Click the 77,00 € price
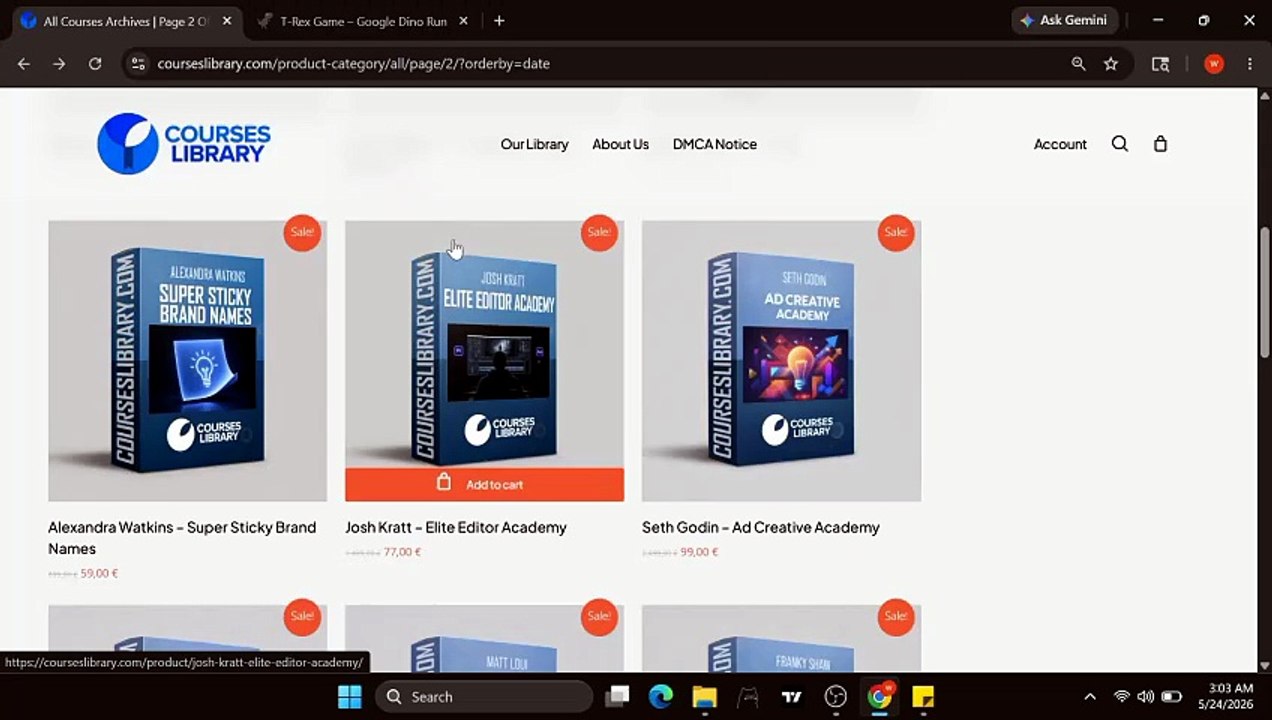 tap(402, 552)
